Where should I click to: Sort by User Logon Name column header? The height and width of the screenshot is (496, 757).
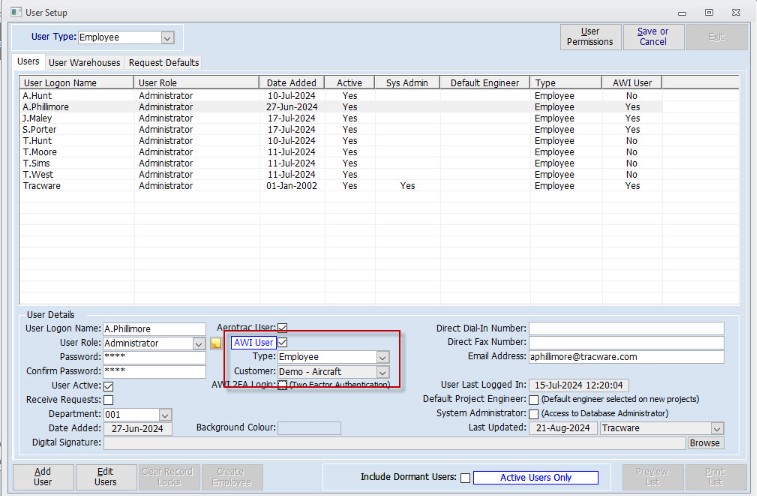[77, 83]
